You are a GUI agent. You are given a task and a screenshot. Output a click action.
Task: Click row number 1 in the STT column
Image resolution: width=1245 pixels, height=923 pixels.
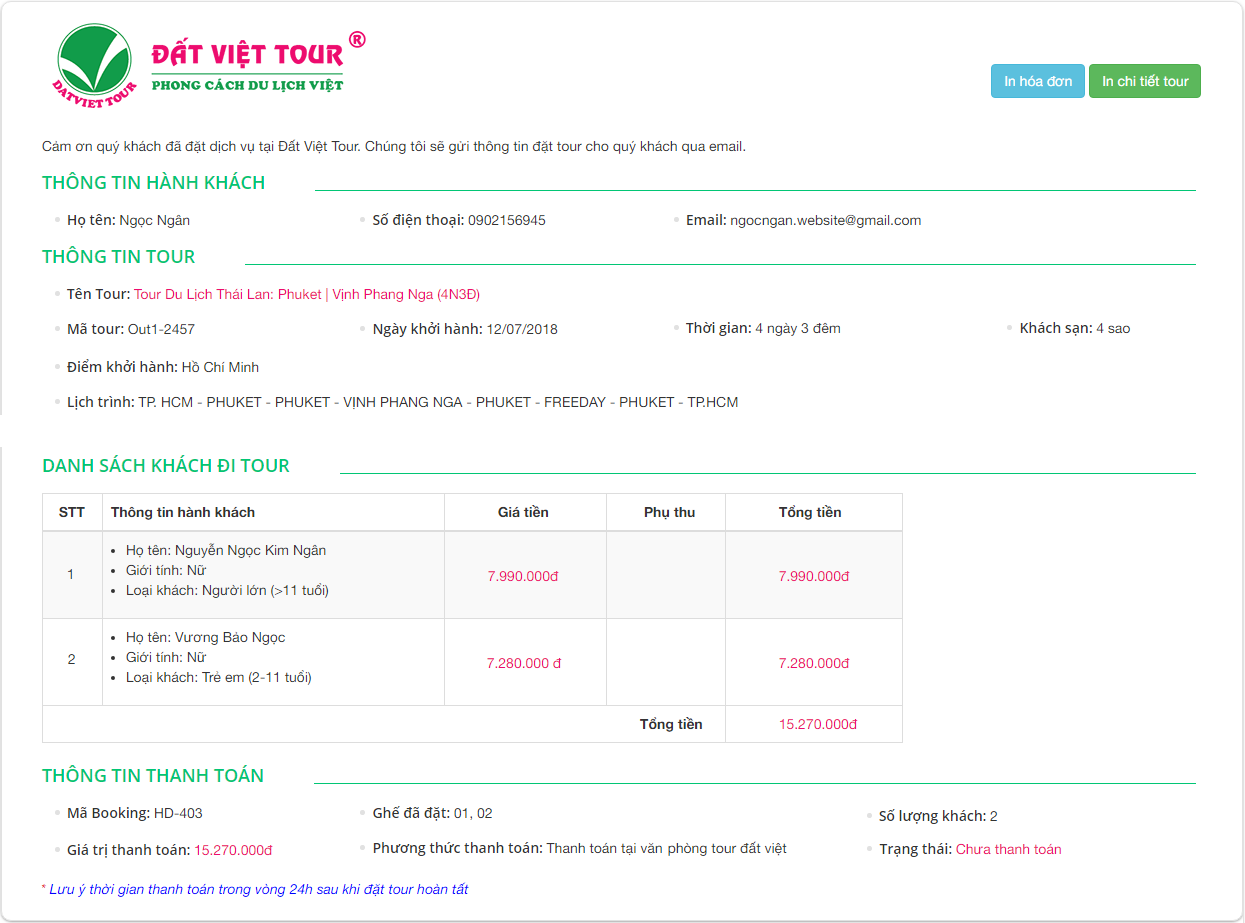coord(71,575)
